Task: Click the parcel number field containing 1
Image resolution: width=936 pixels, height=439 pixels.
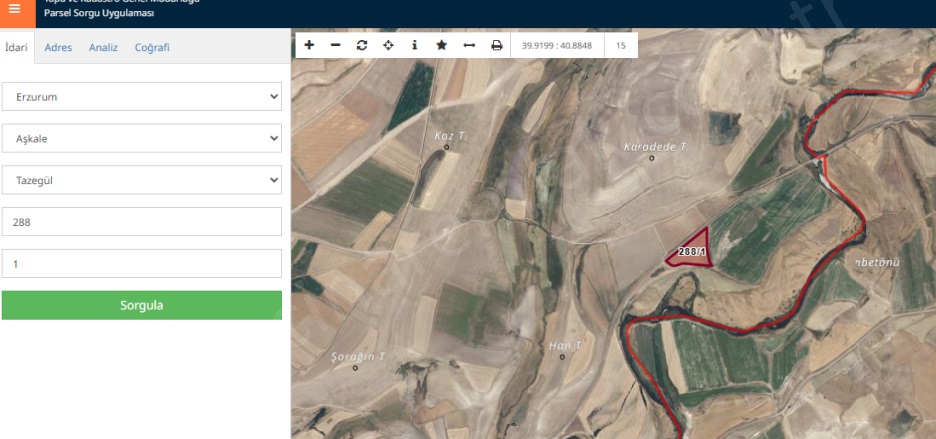Action: coord(141,263)
